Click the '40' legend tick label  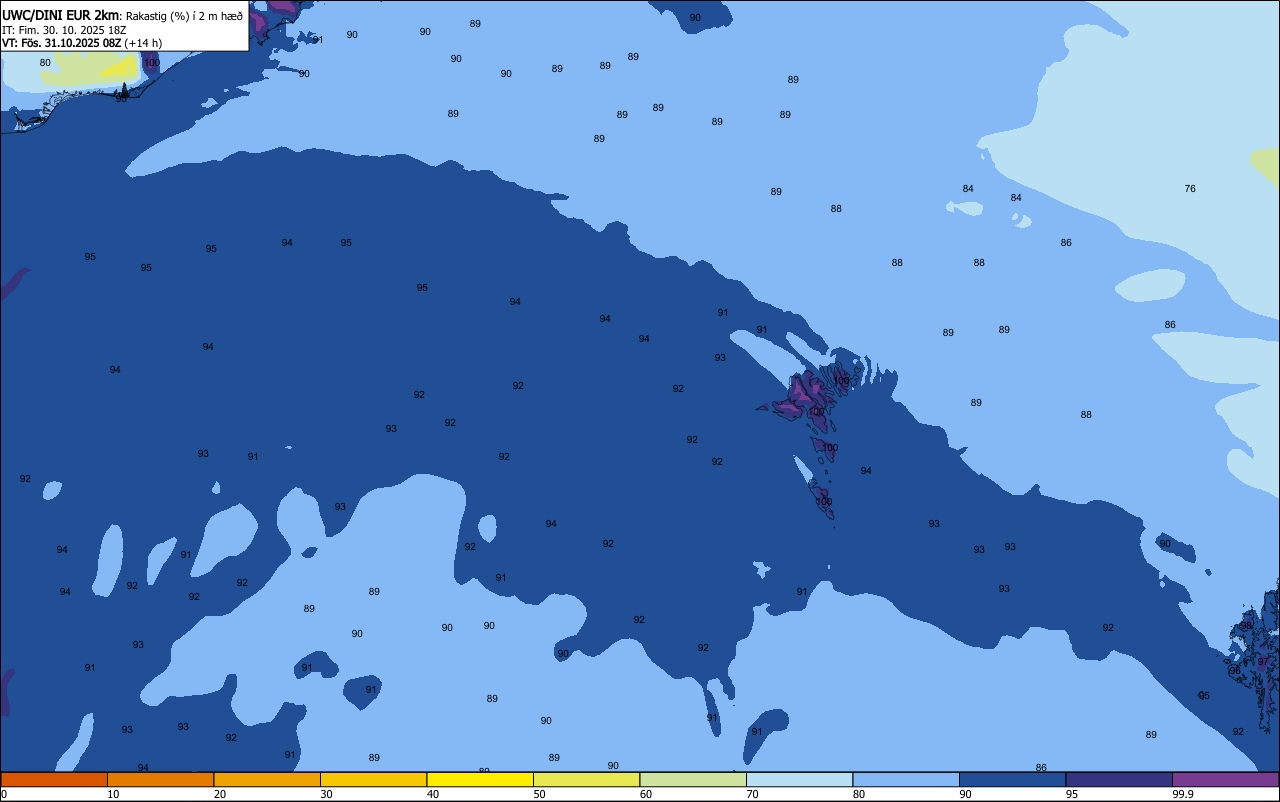tap(433, 794)
